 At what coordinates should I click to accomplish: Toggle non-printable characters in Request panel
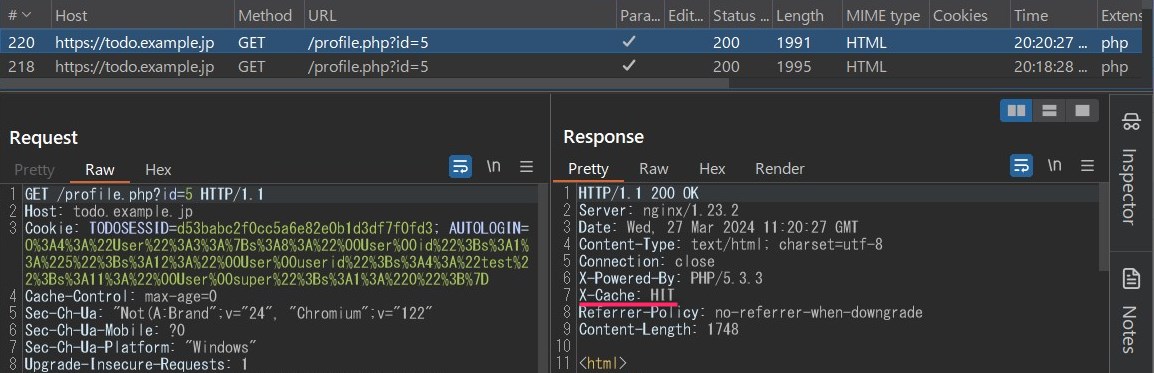[494, 167]
